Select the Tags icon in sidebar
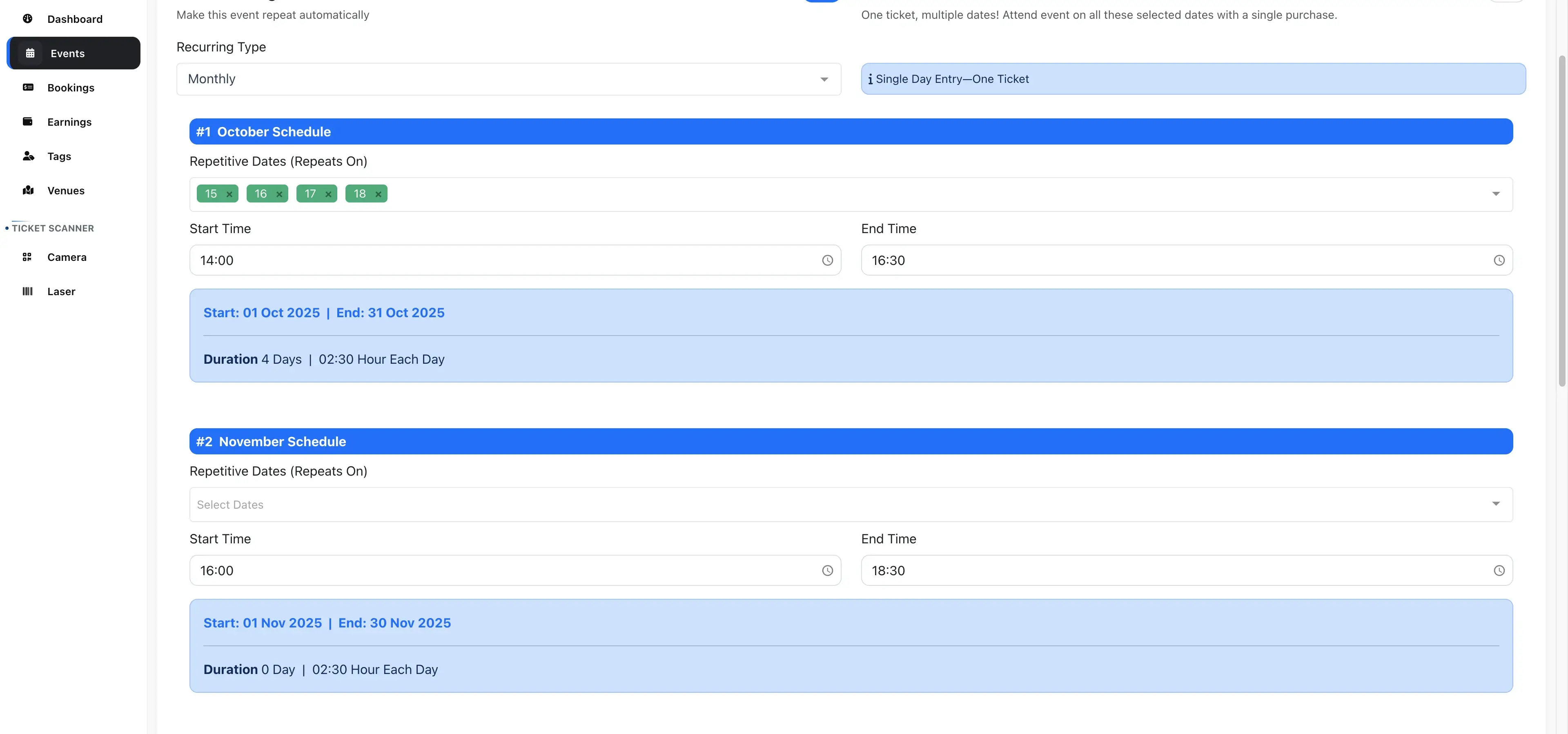This screenshot has width=1568, height=734. tap(28, 156)
